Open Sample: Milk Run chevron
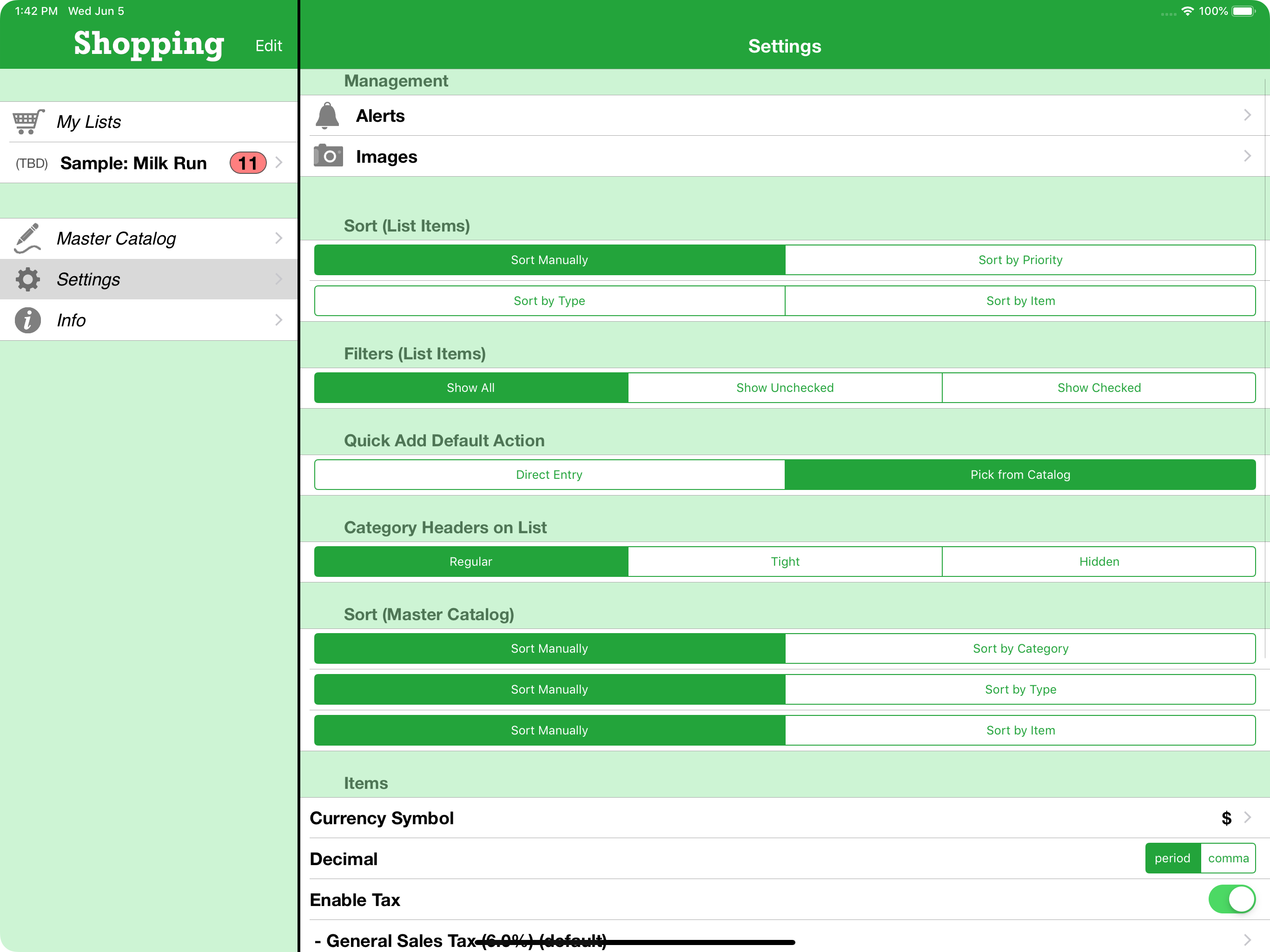The height and width of the screenshot is (952, 1270). point(279,163)
